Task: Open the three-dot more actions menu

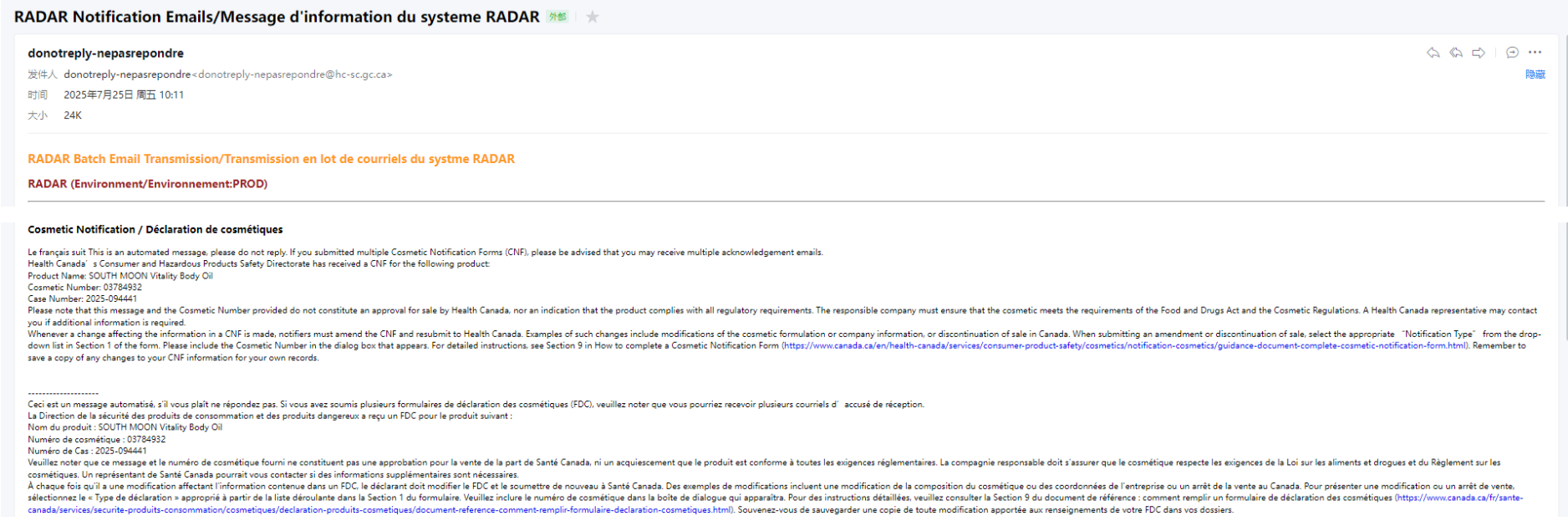Action: [1535, 53]
